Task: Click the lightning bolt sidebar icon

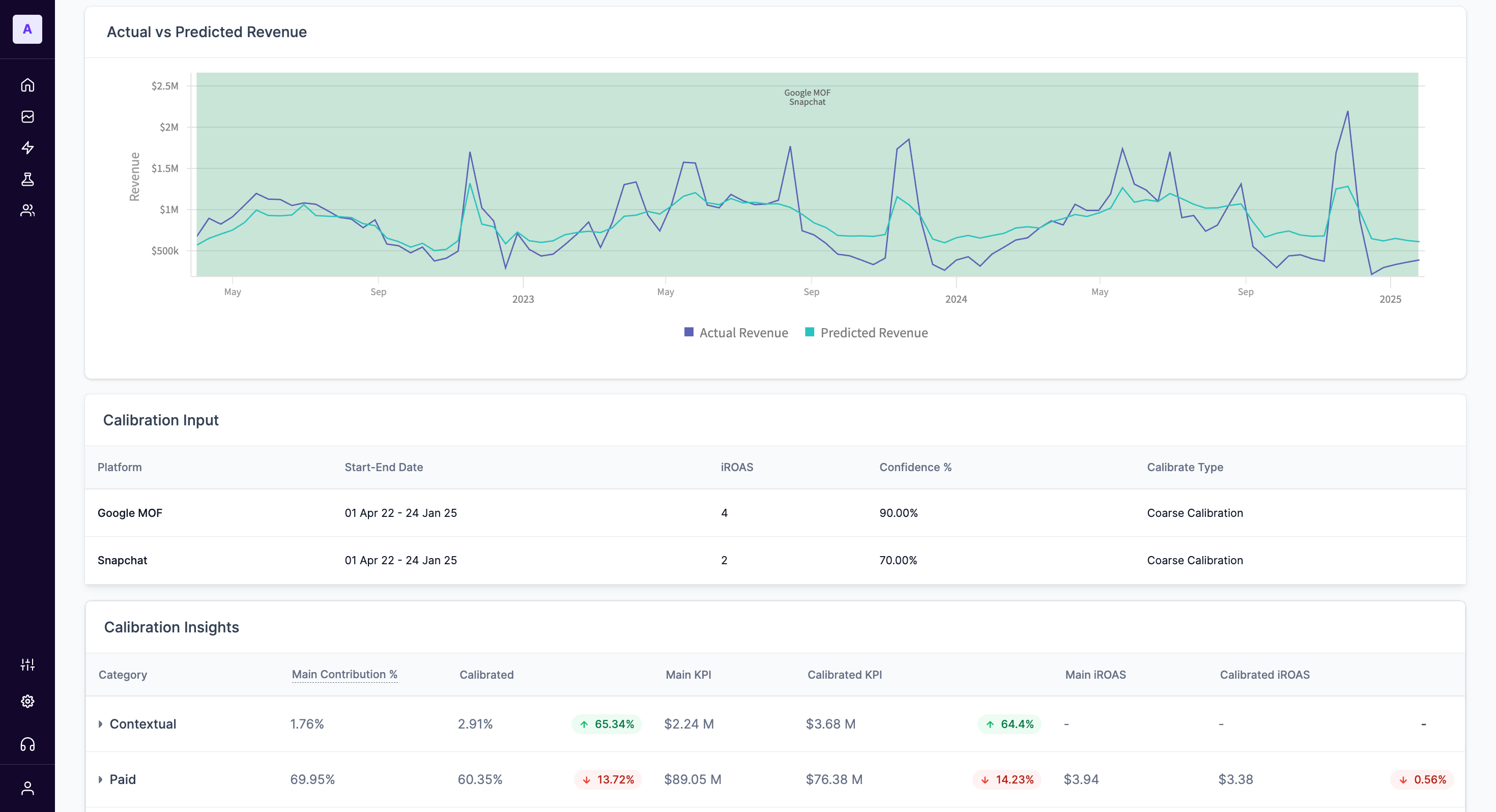Action: coord(27,148)
